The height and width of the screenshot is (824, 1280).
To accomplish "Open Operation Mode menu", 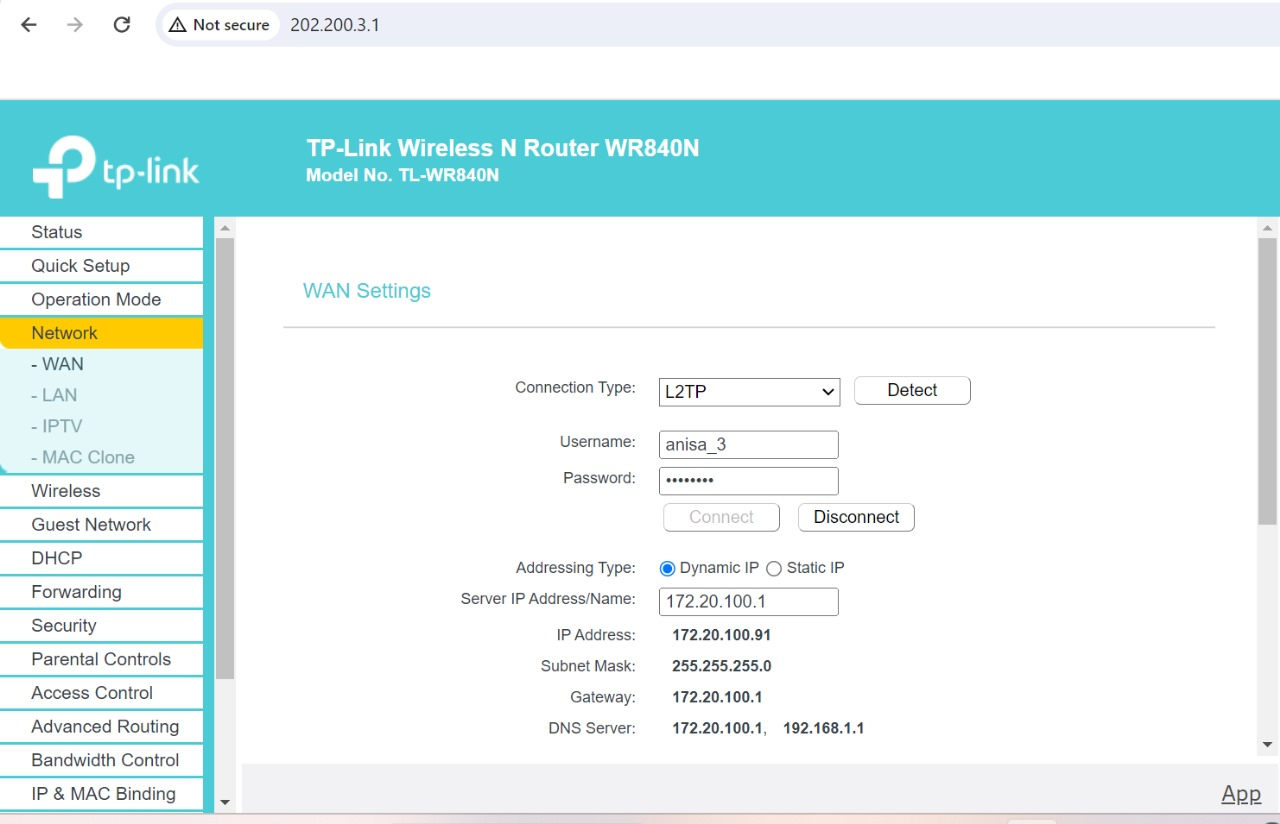I will (101, 300).
